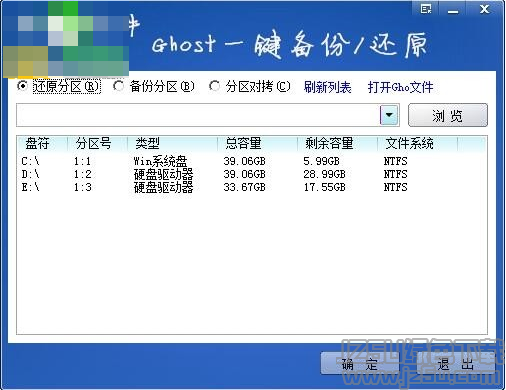Click NTFS in the D:\ row

point(395,174)
